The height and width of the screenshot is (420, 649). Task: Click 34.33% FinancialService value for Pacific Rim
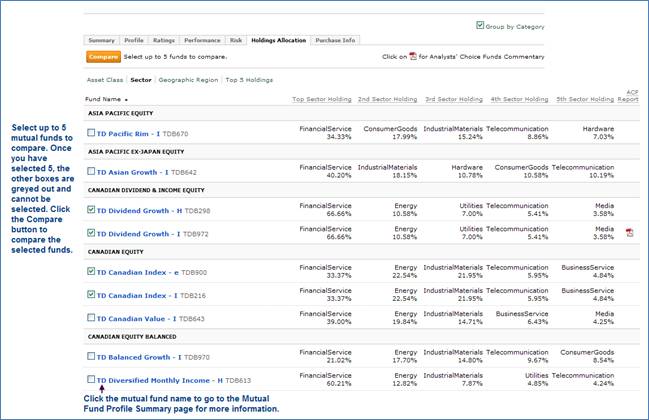pyautogui.click(x=325, y=132)
